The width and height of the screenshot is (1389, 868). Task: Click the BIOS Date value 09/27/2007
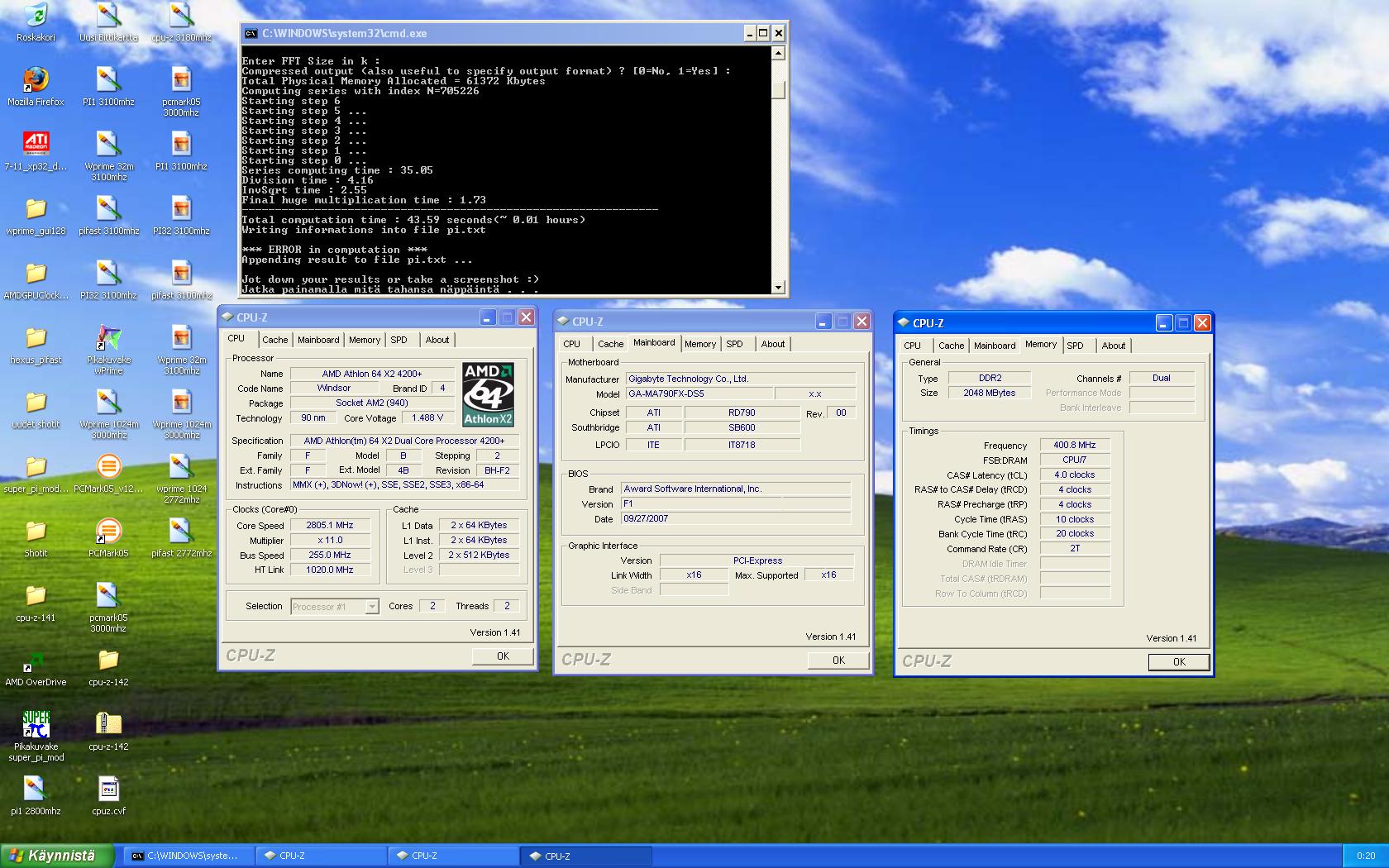pos(736,518)
